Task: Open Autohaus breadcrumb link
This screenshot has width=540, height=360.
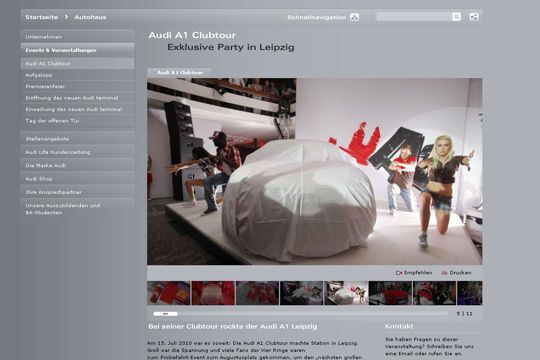Action: [x=90, y=17]
